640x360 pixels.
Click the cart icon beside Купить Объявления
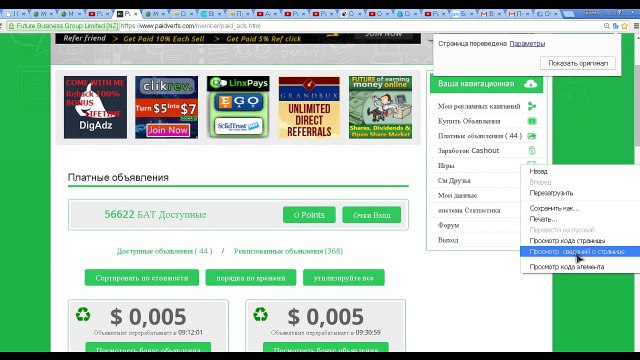point(531,121)
